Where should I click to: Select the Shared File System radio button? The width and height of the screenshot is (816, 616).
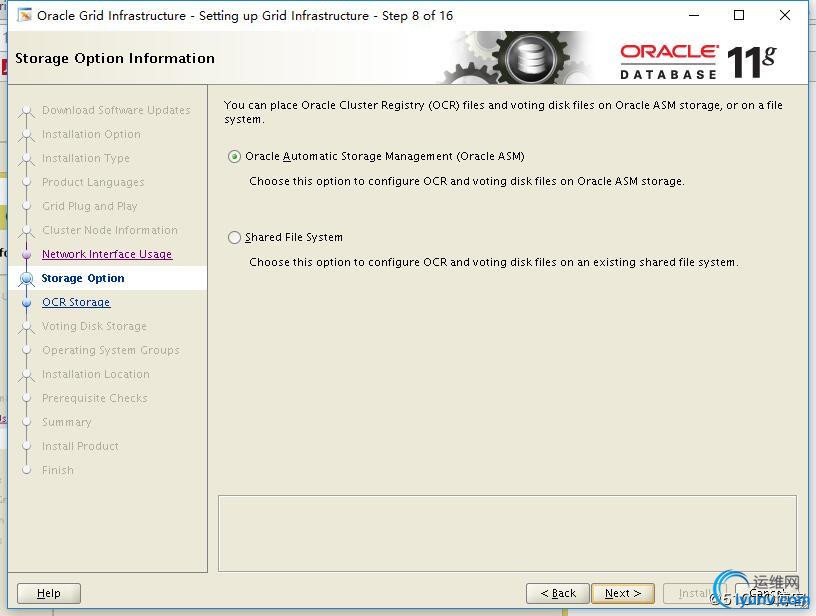[234, 238]
